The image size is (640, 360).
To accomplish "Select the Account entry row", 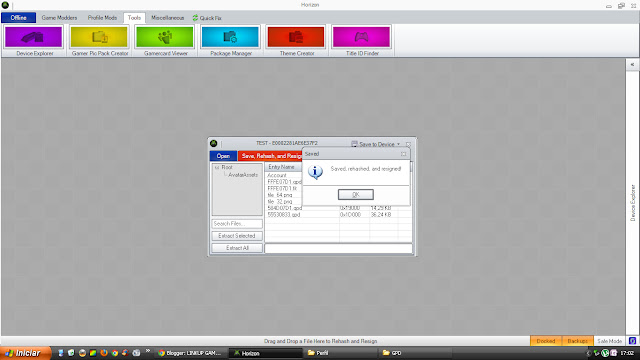I will [x=284, y=175].
